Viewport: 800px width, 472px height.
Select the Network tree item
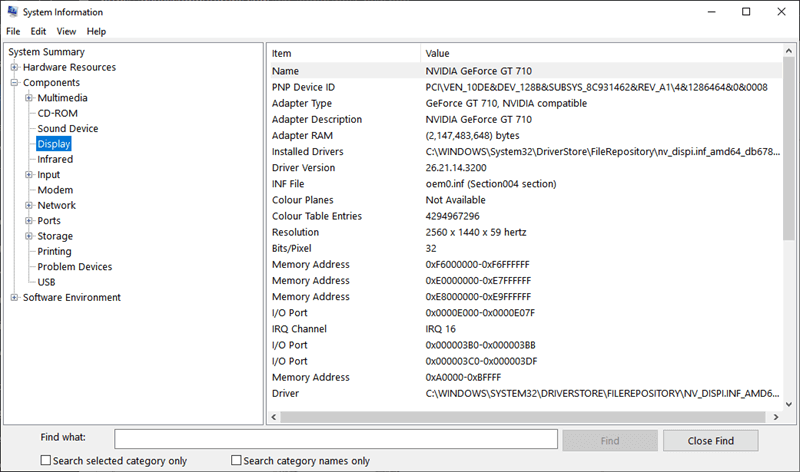coord(57,205)
